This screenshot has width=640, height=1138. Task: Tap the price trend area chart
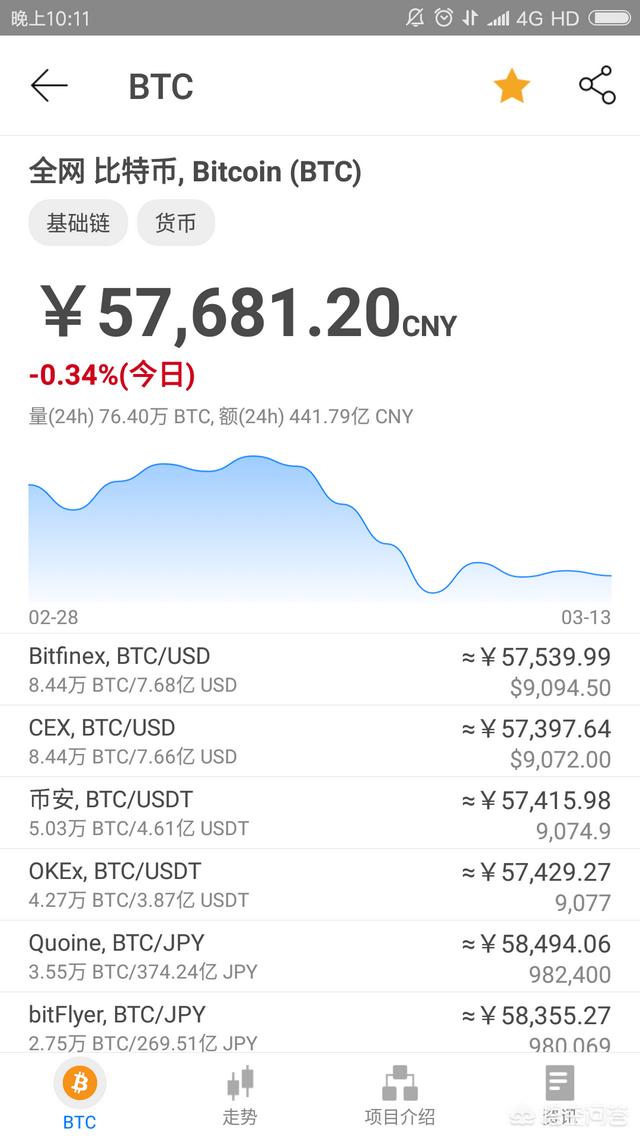[x=320, y=528]
